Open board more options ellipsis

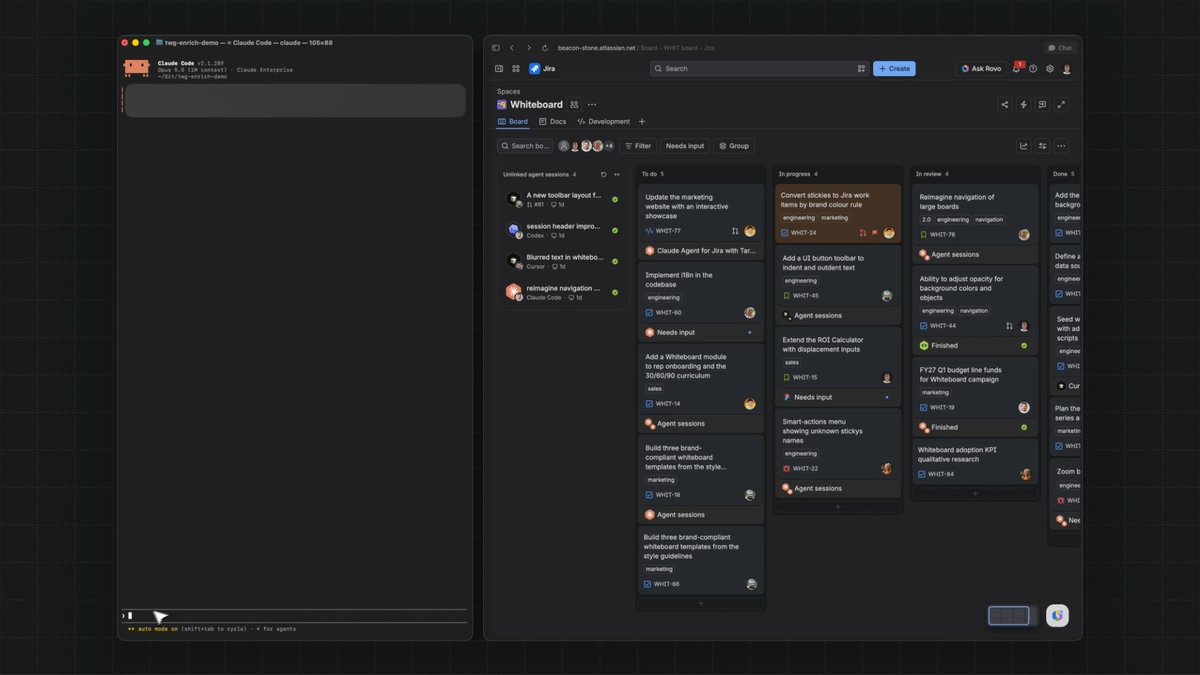pyautogui.click(x=1061, y=146)
